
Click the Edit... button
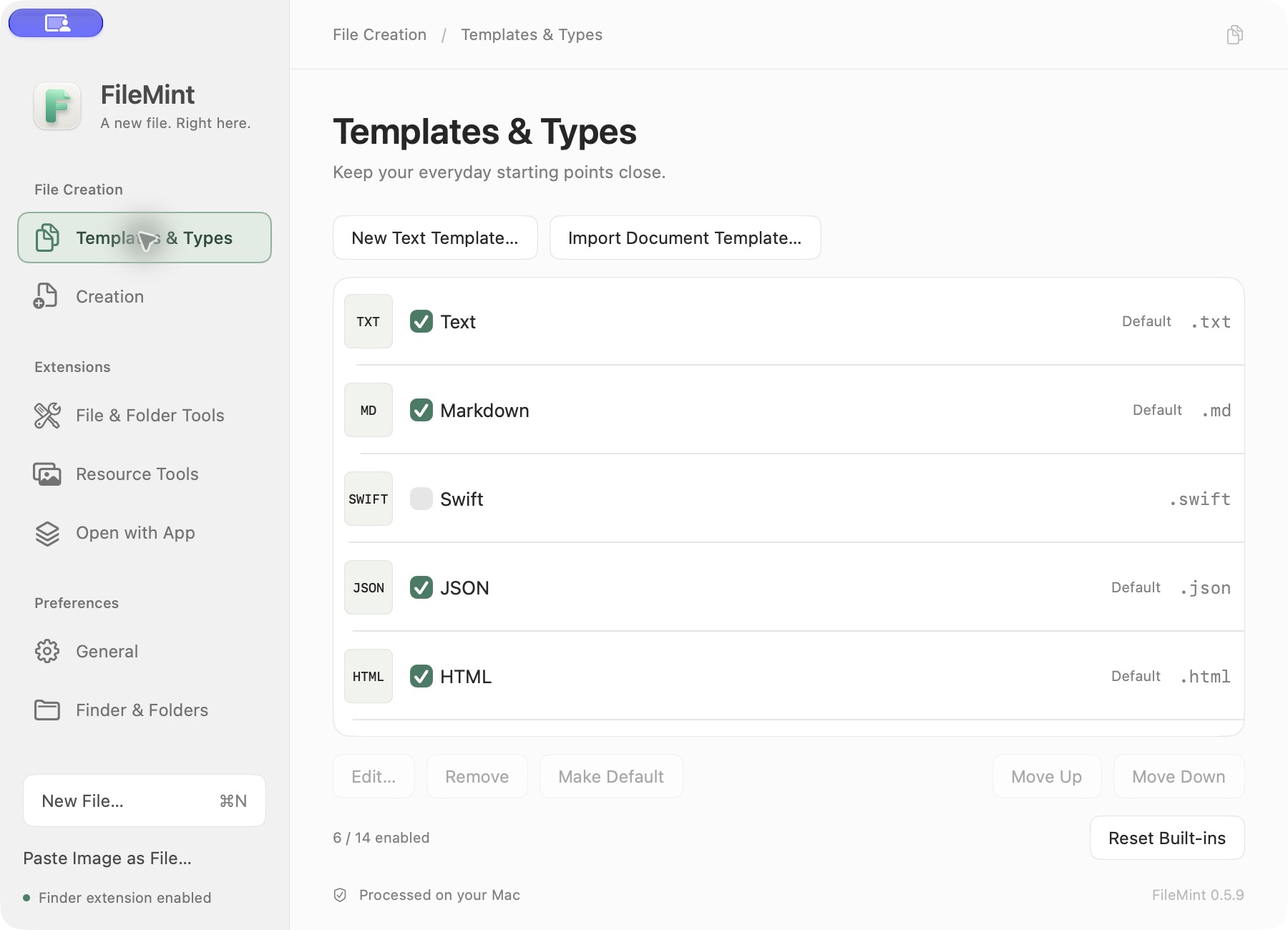(x=374, y=776)
